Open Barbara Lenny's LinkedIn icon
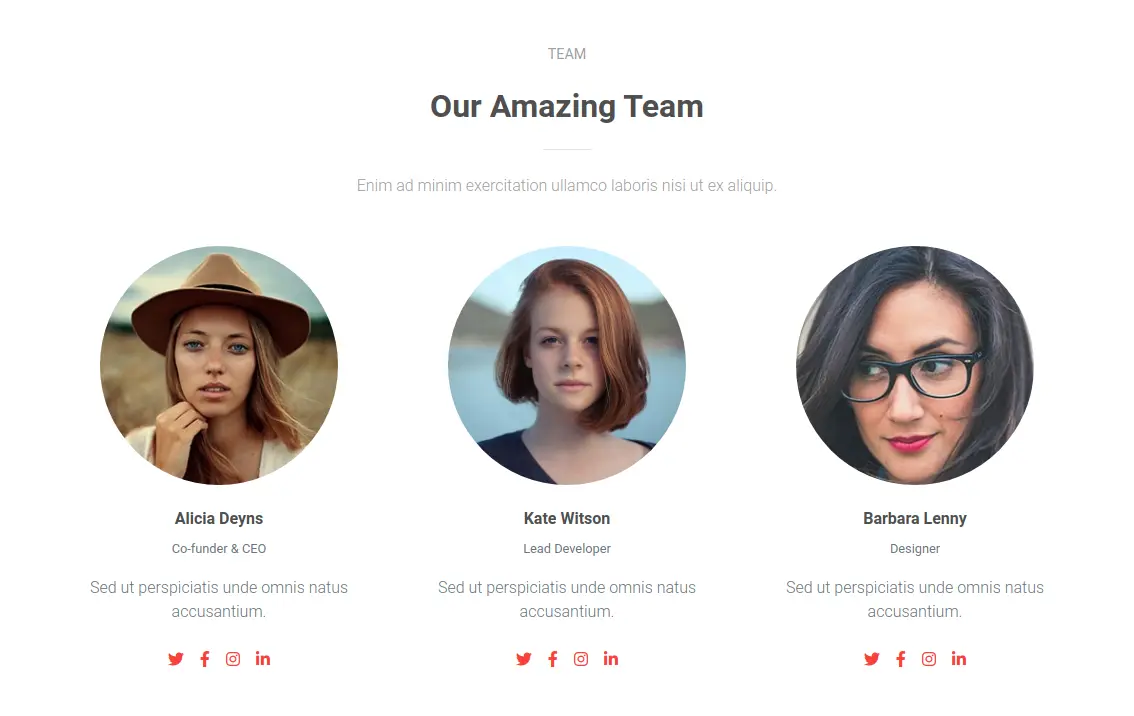The width and height of the screenshot is (1134, 716). (x=958, y=659)
